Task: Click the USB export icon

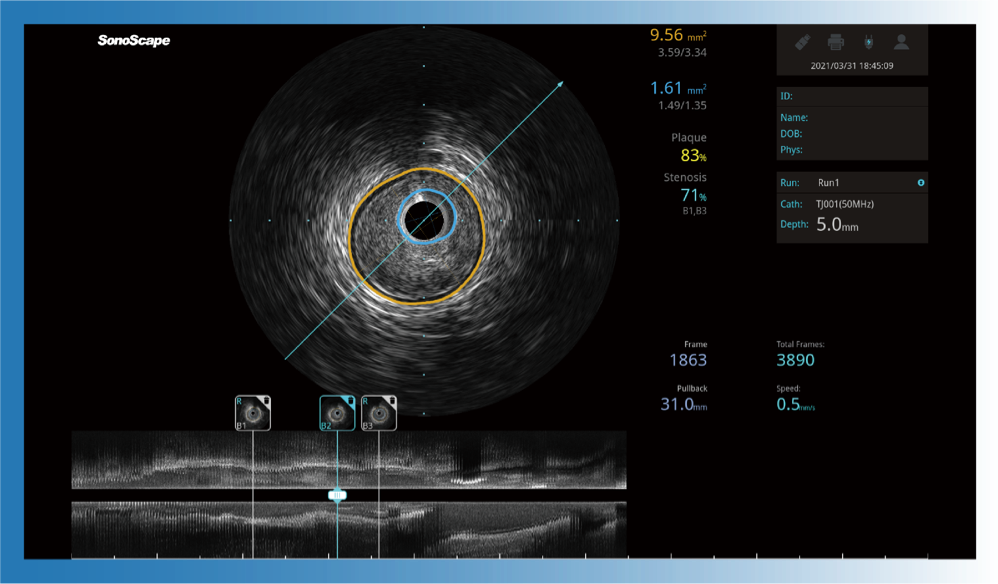Action: coord(802,42)
